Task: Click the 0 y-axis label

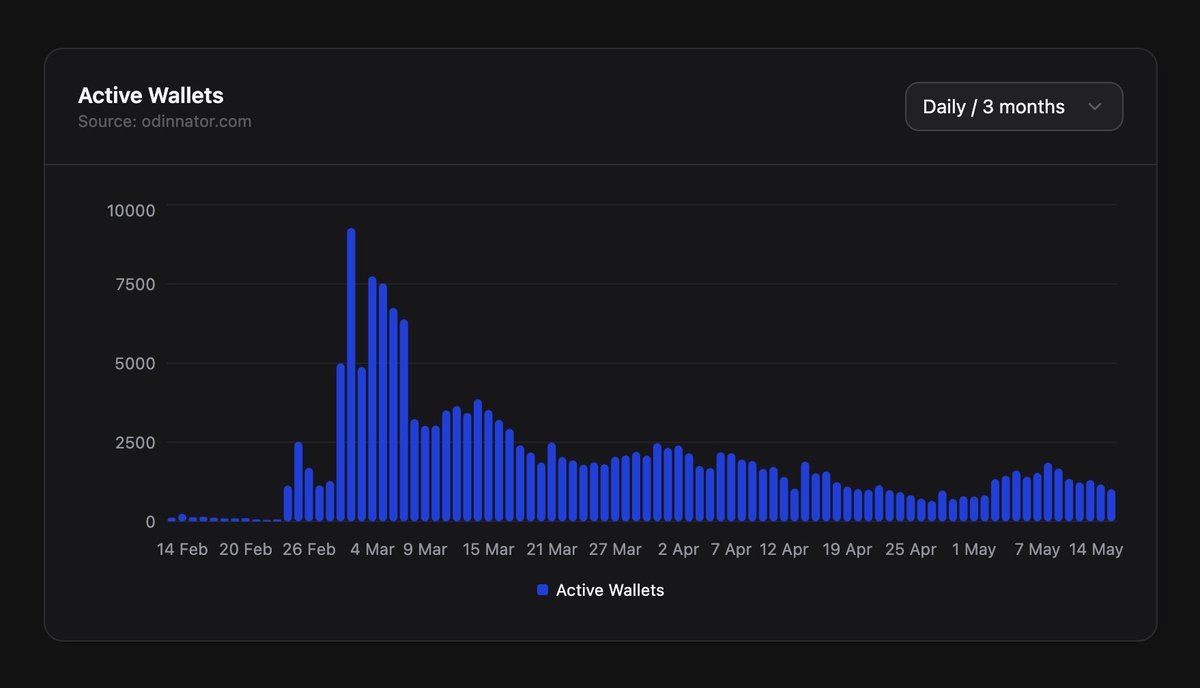Action: pyautogui.click(x=150, y=521)
